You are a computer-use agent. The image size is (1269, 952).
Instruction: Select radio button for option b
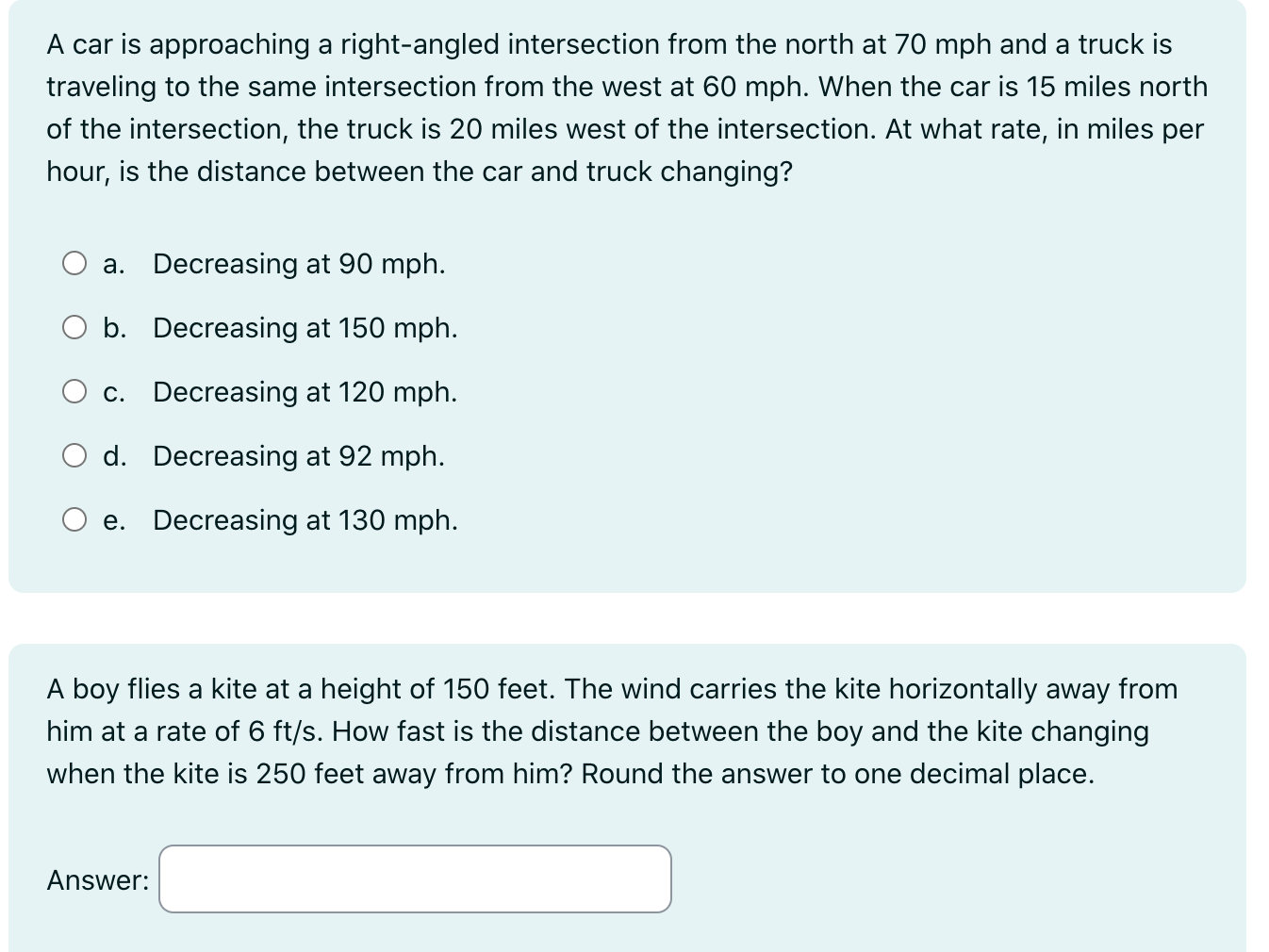point(74,326)
